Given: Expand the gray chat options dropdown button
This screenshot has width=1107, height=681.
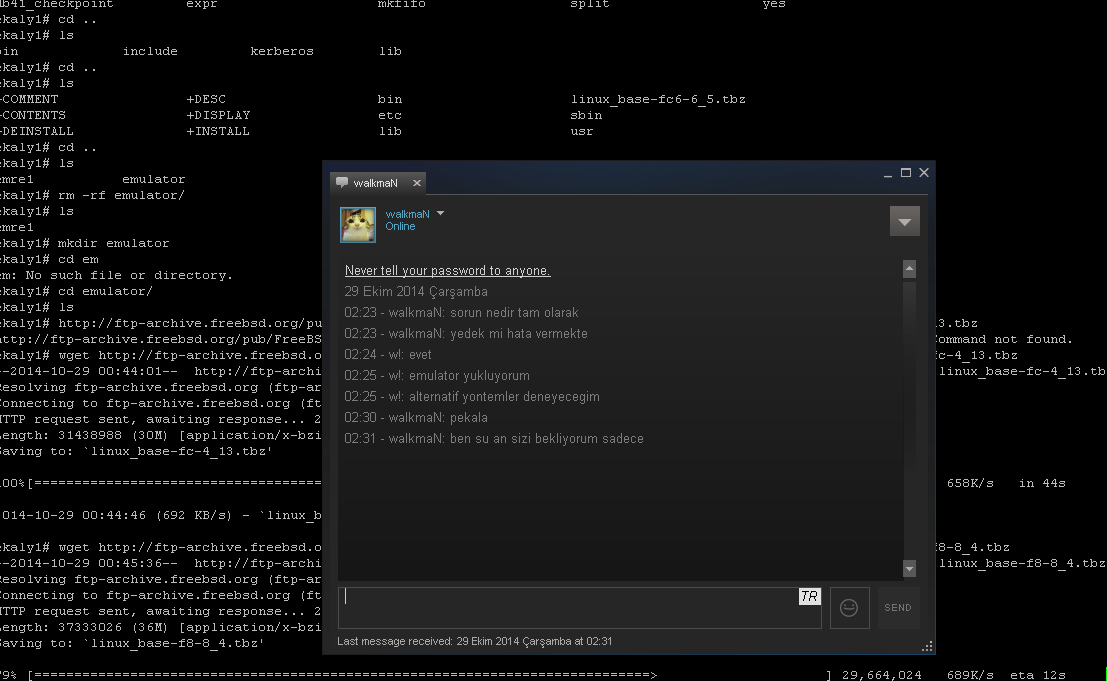Looking at the screenshot, I should coord(904,222).
